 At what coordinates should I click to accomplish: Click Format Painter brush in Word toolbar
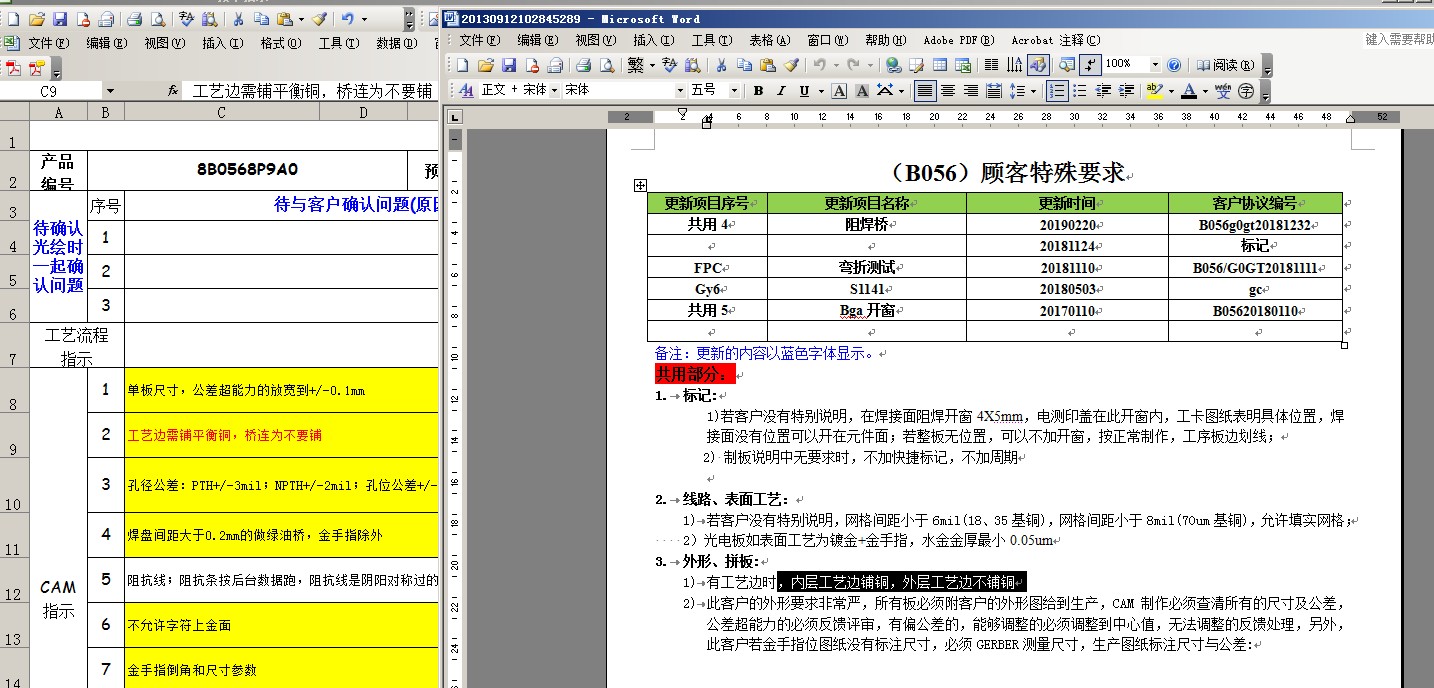(x=791, y=65)
